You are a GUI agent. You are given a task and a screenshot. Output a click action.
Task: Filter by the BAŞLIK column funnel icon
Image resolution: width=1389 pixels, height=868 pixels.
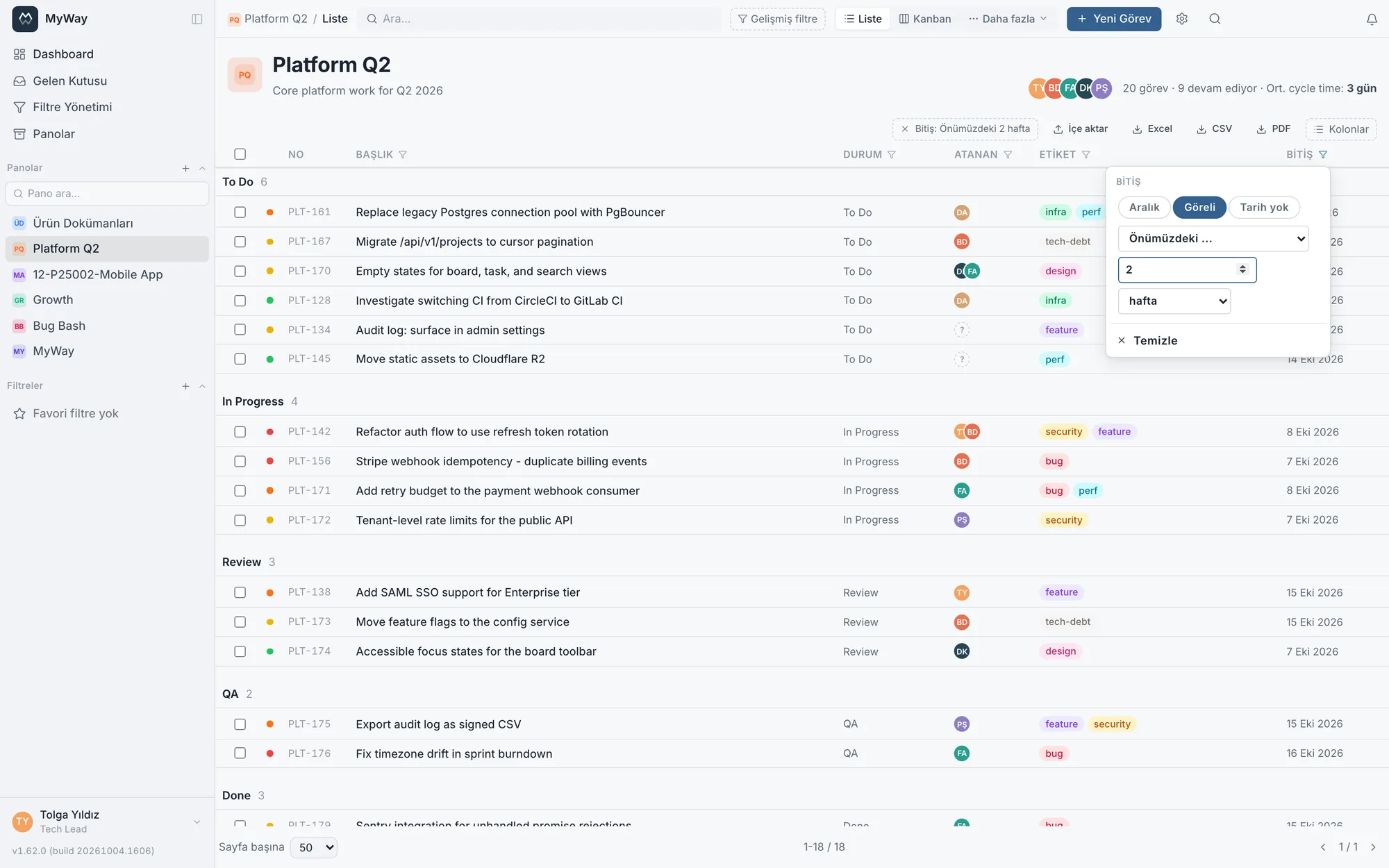(403, 155)
